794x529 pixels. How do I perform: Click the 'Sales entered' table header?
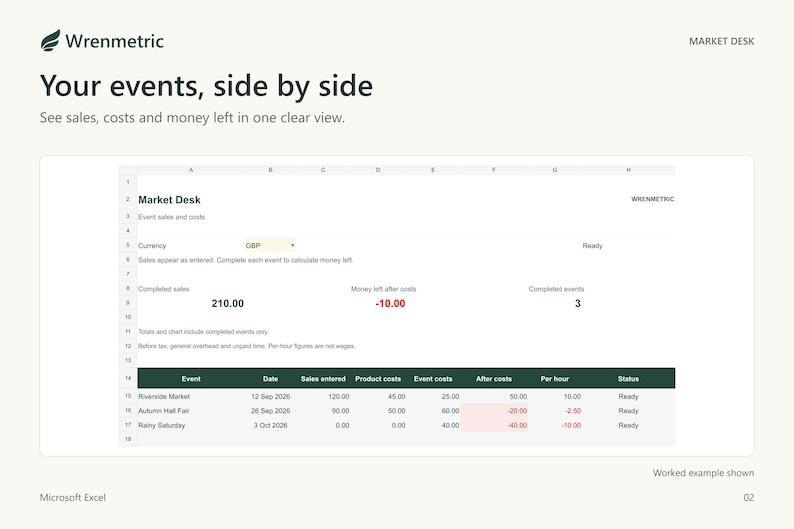323,379
